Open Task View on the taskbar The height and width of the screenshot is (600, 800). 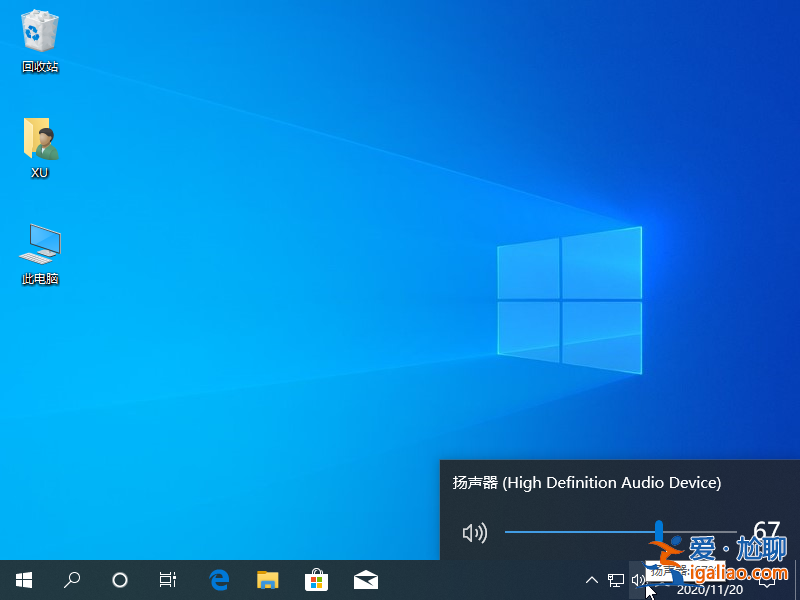tap(168, 579)
